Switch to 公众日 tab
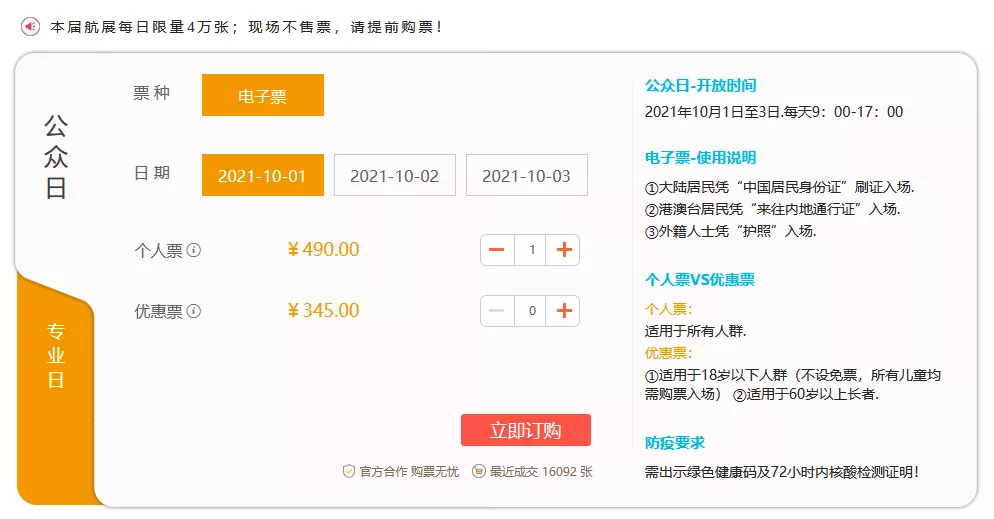This screenshot has height=519, width=994. [56, 157]
